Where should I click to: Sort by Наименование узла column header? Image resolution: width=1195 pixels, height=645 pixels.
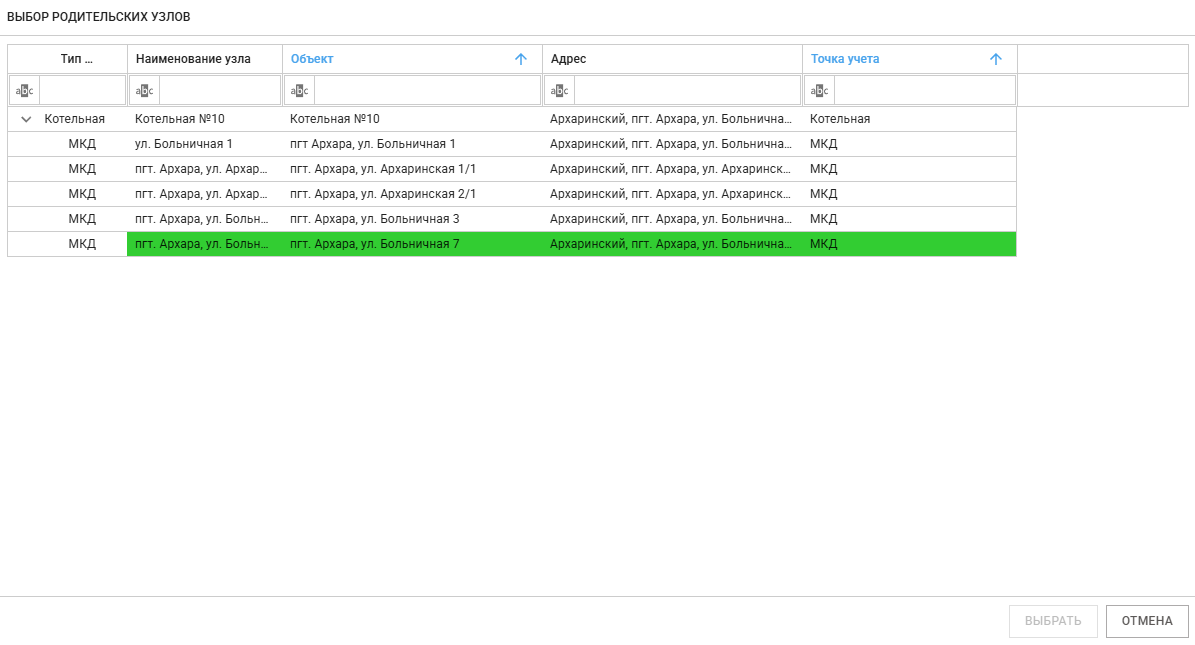coord(193,59)
